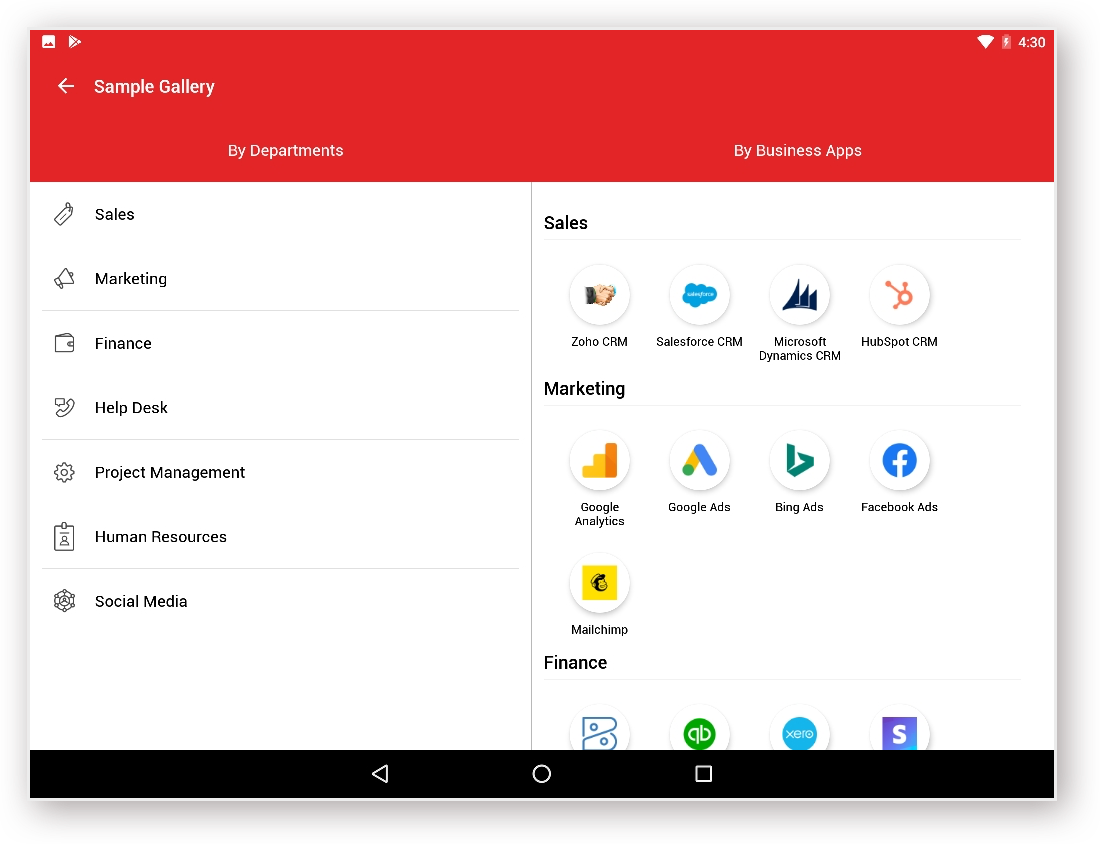Select the Help Desk department
The width and height of the screenshot is (1100, 844).
pos(281,408)
